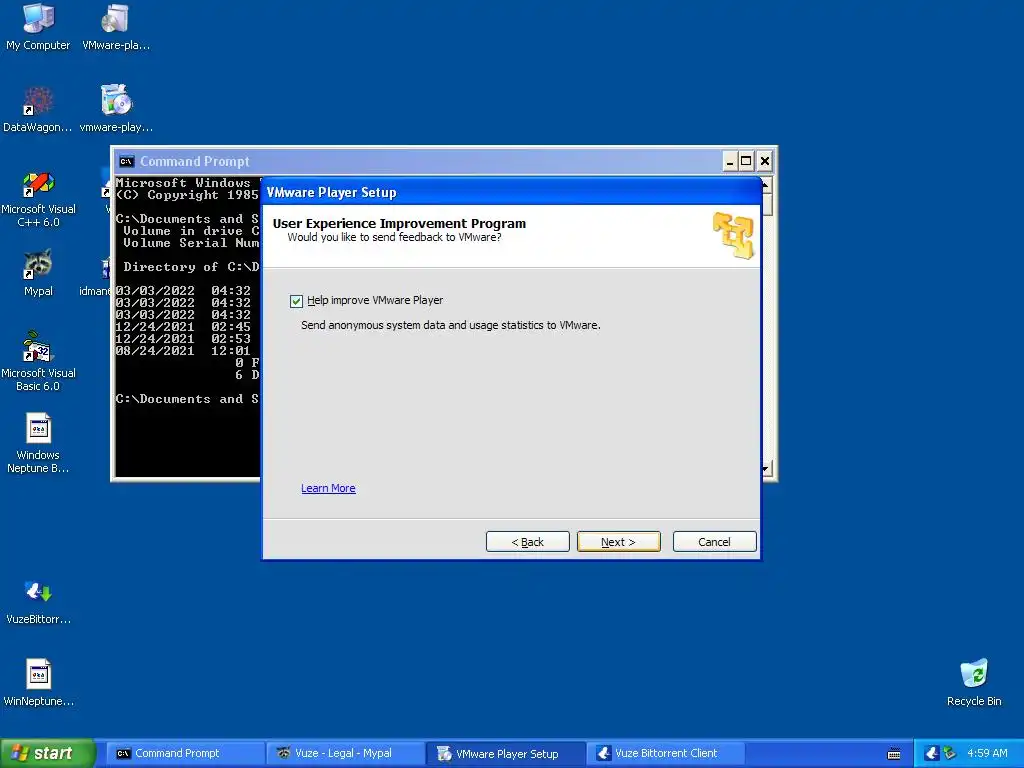Click the Directory of line in Command Prompt
Screen dimensions: 1024x768
(191, 266)
